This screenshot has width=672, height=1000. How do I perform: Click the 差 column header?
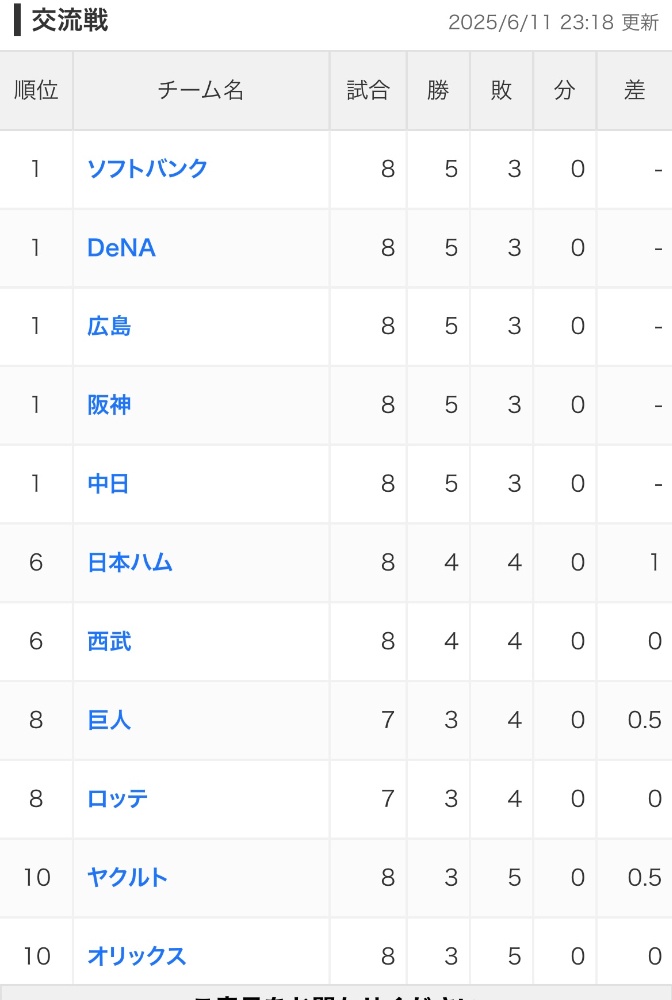tap(634, 91)
